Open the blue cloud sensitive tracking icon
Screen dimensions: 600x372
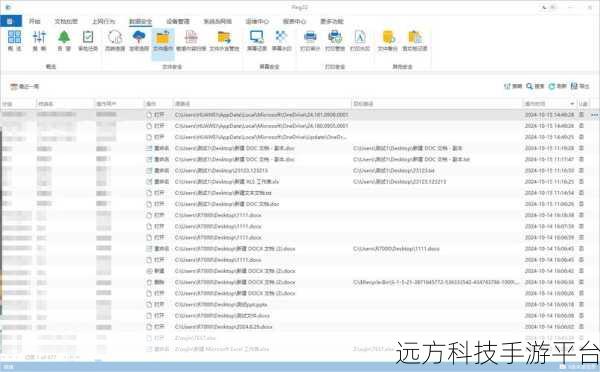[x=139, y=41]
